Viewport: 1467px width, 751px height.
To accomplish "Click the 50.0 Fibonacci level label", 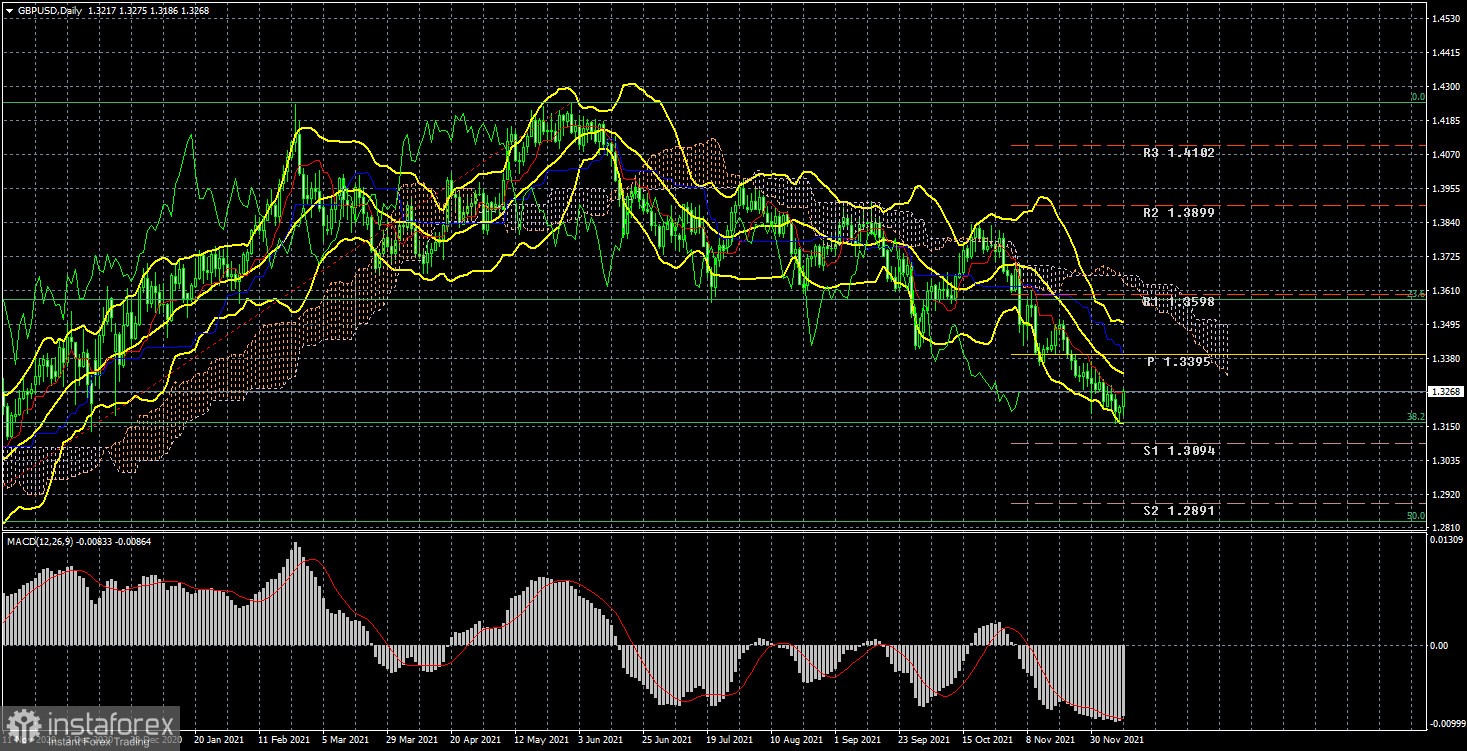I will (x=1416, y=516).
